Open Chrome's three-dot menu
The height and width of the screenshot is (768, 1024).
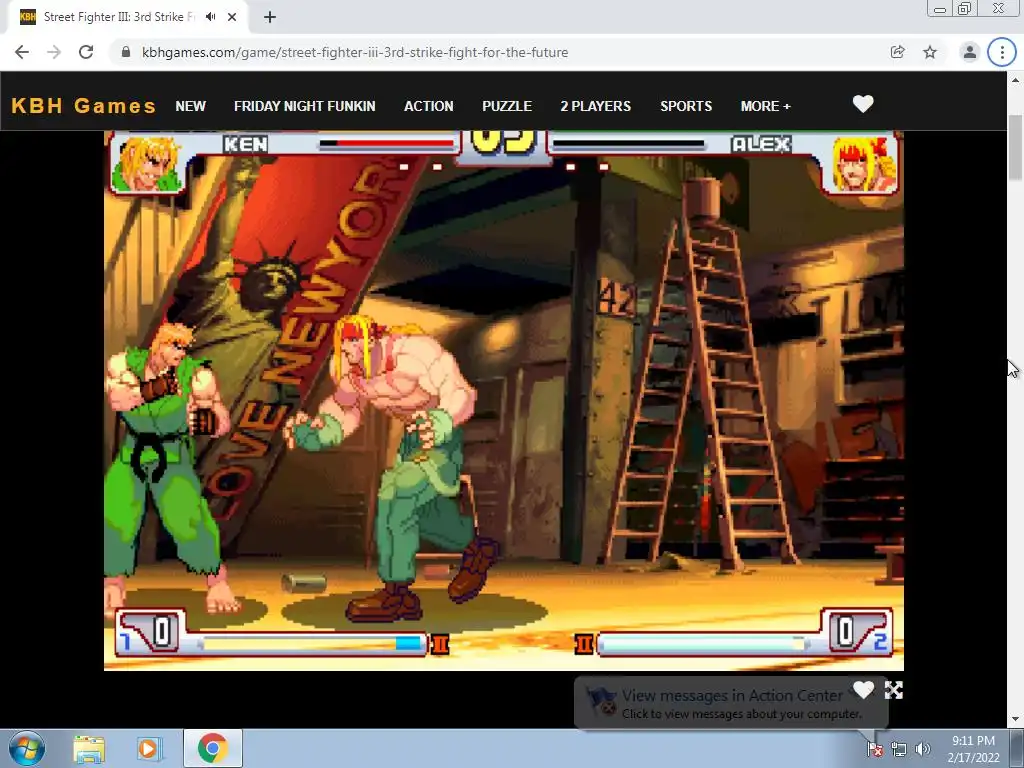click(1002, 52)
